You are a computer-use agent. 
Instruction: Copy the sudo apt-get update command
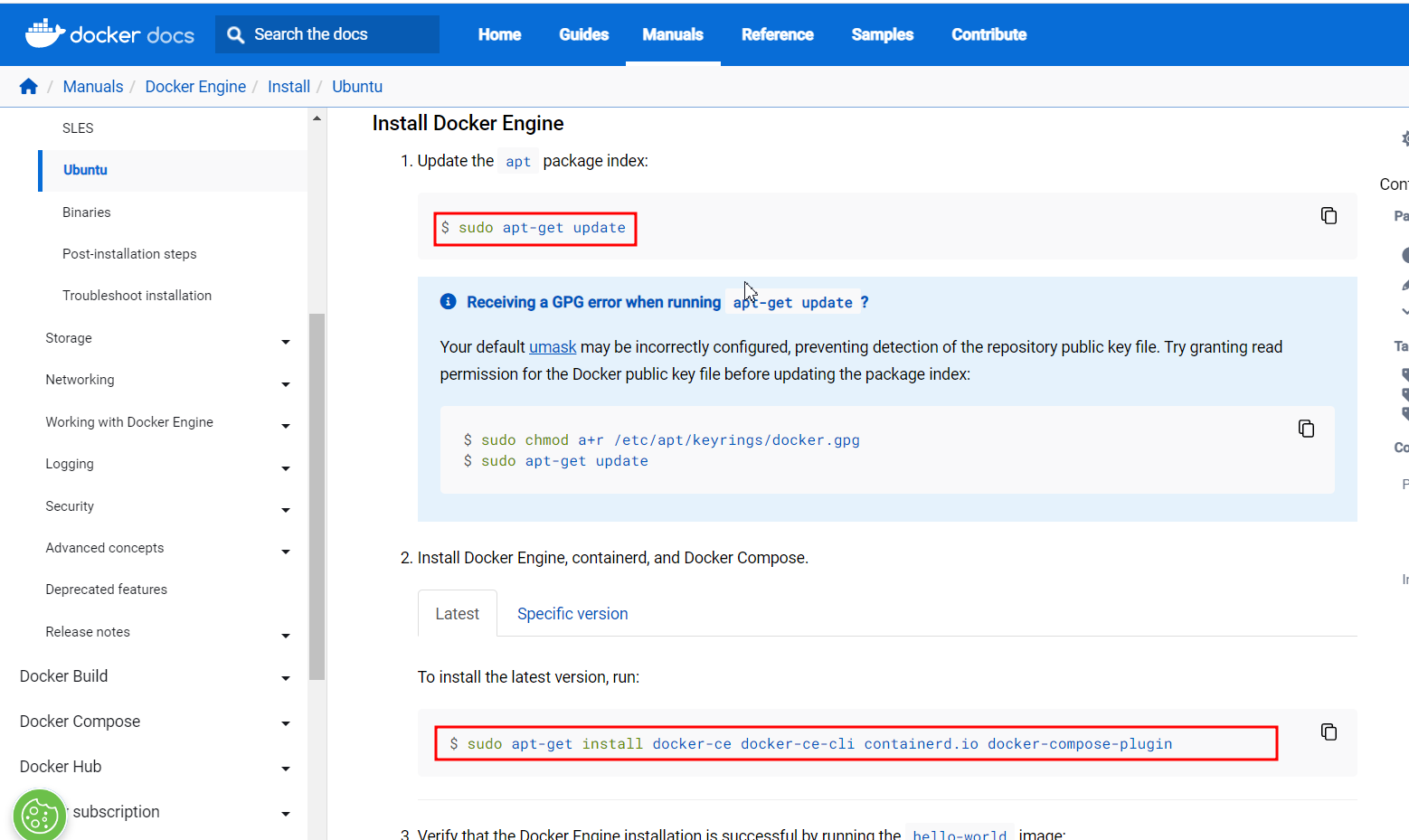click(x=1329, y=215)
